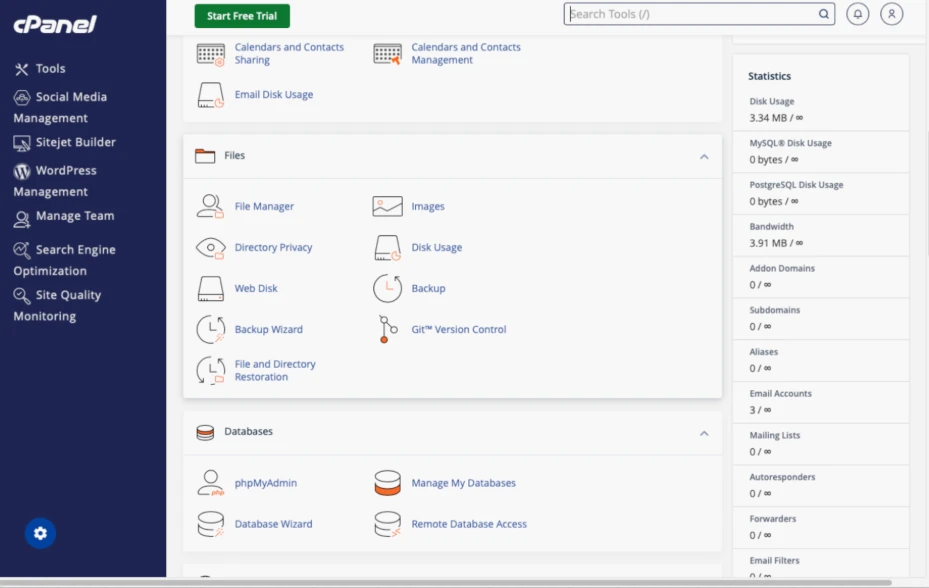Click the Directory Privacy eye icon
929x588 pixels.
click(210, 247)
